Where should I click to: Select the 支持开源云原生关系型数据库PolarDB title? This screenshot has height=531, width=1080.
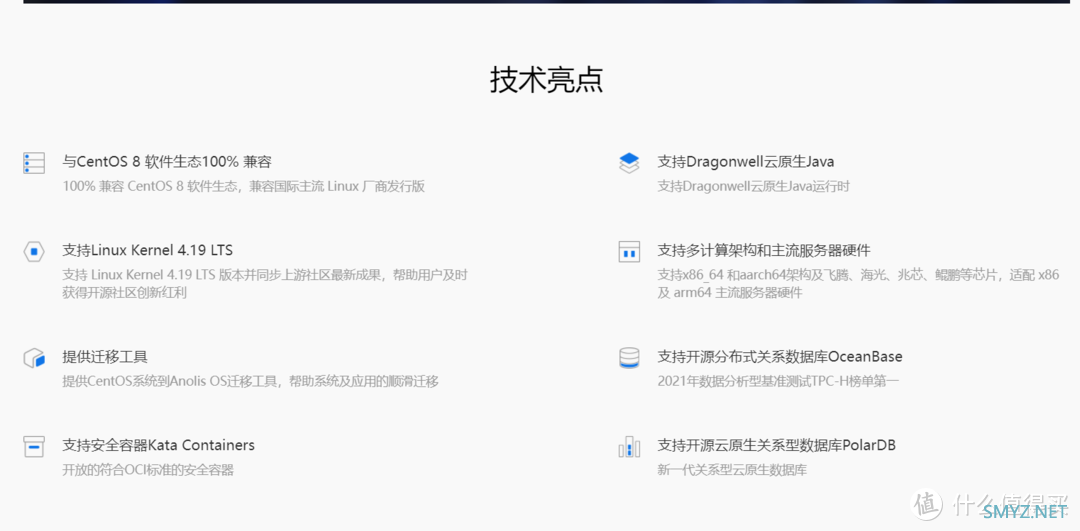(x=776, y=445)
